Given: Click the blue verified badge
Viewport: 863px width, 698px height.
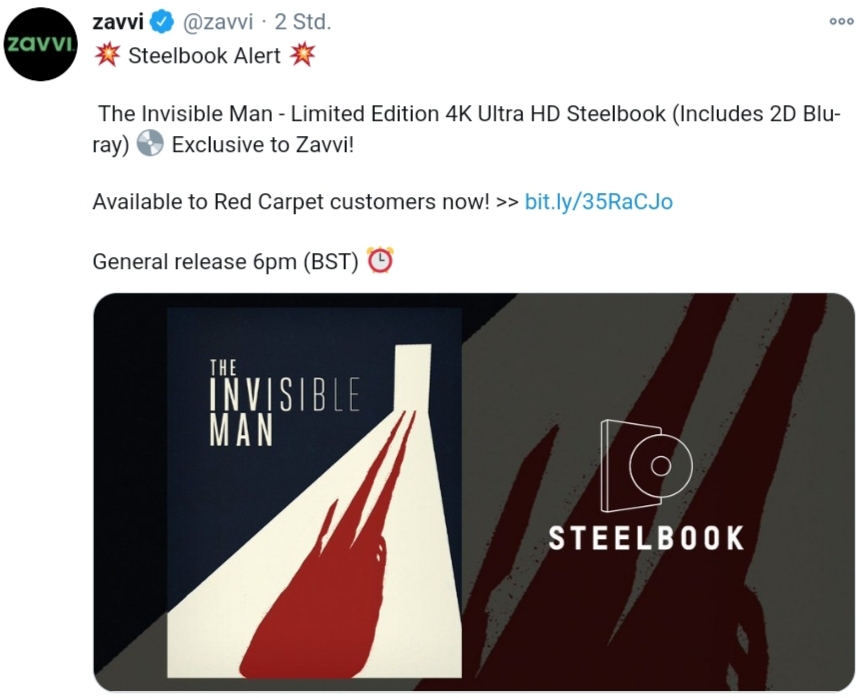Looking at the screenshot, I should tap(162, 22).
